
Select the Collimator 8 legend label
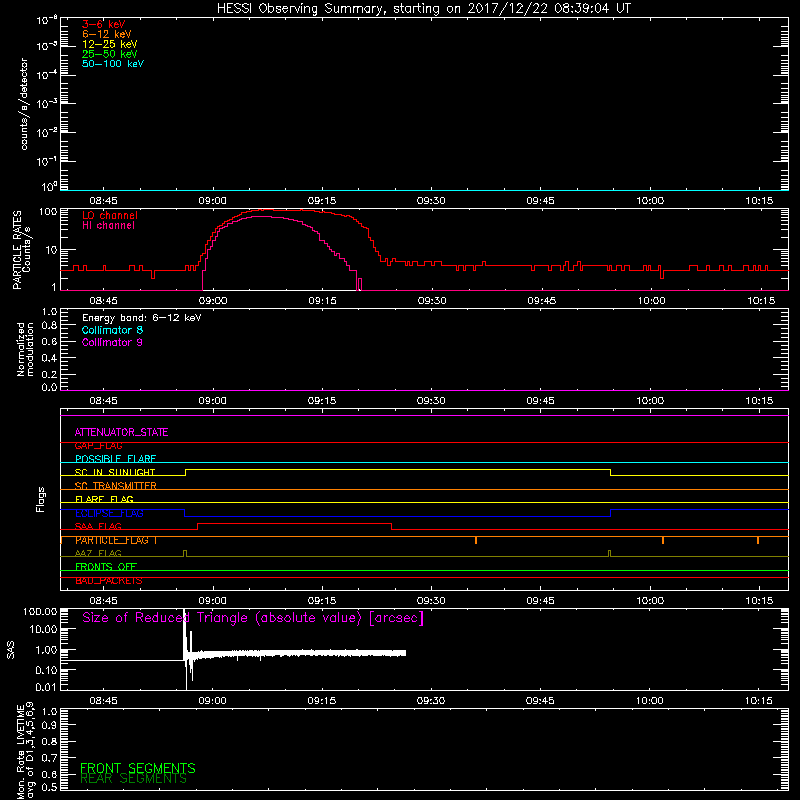(x=112, y=330)
